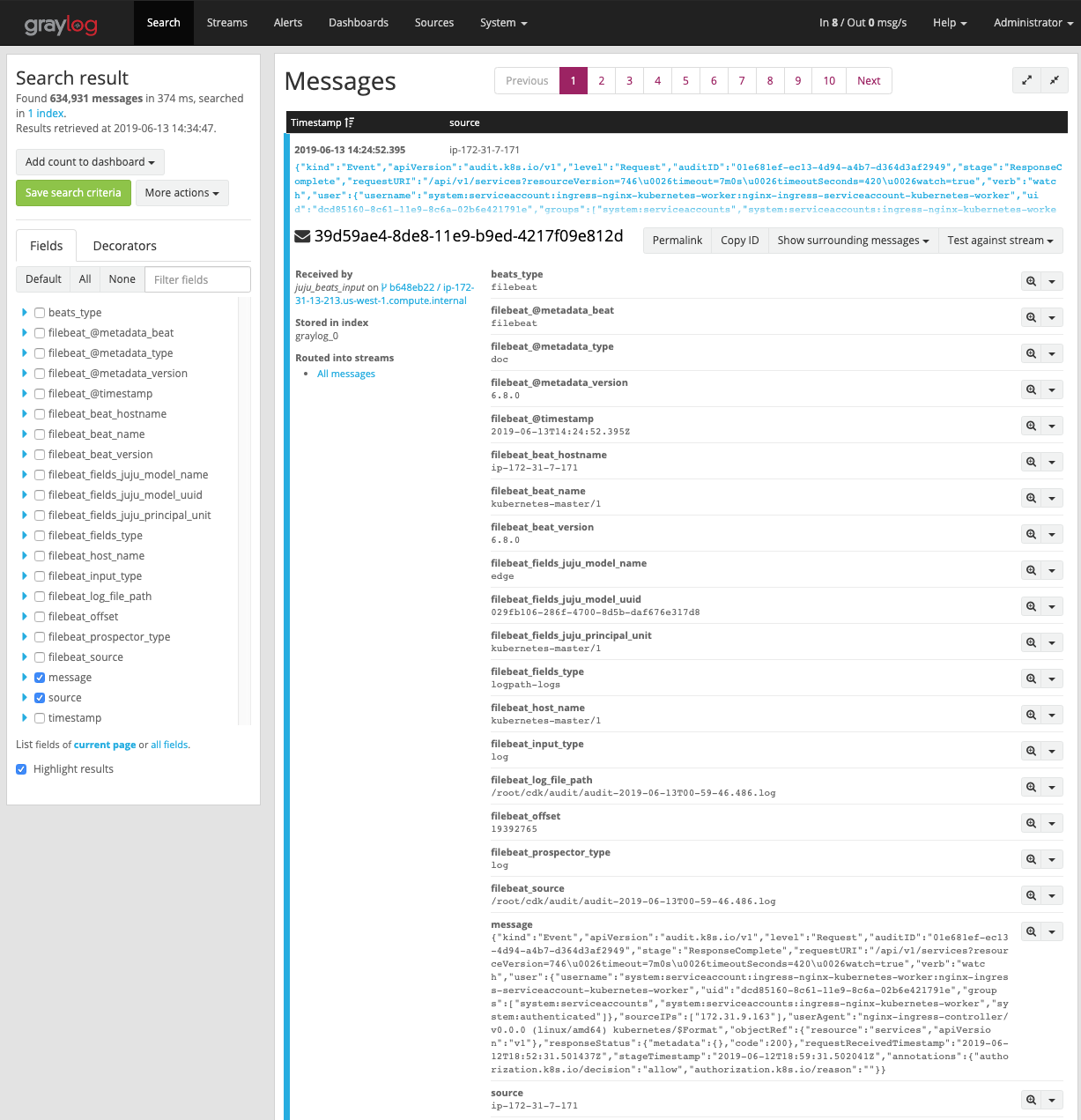Image resolution: width=1081 pixels, height=1120 pixels.
Task: Click magnifier icon for filebeat_beat_hostname
Action: 1031,462
